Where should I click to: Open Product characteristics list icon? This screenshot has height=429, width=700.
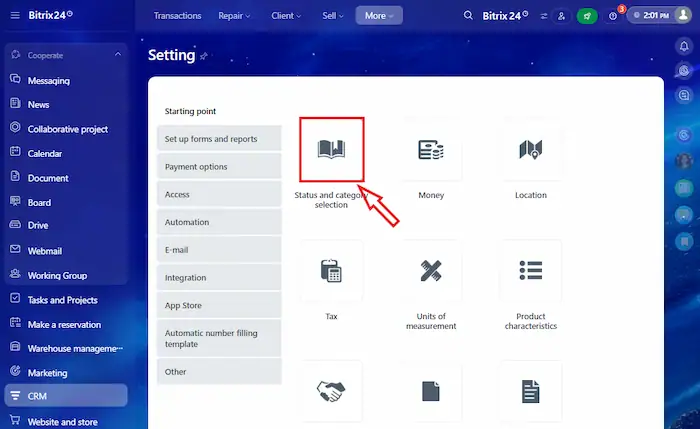[x=531, y=271]
